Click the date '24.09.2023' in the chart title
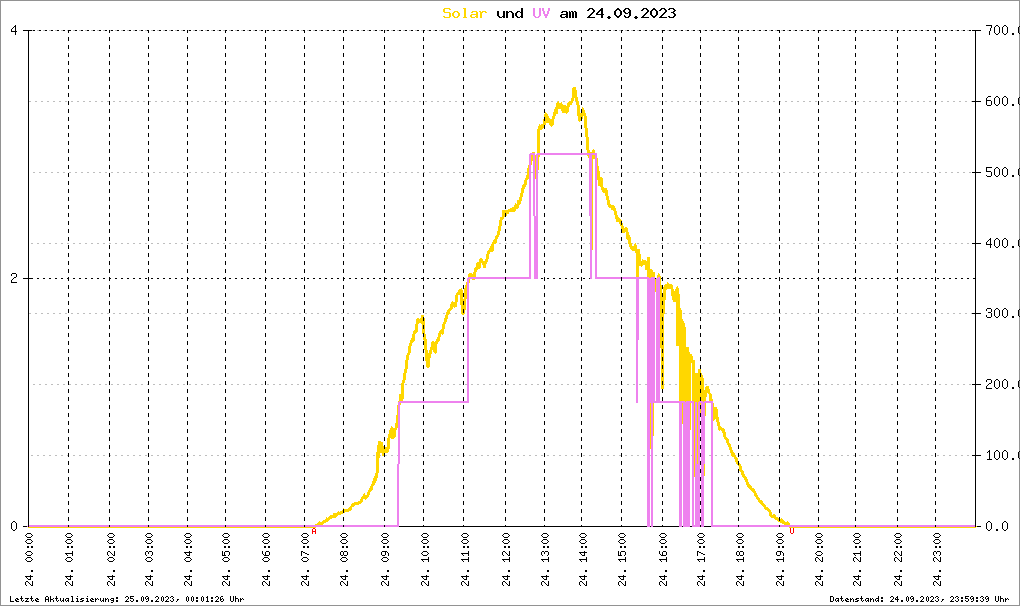The image size is (1020, 606). (x=631, y=13)
